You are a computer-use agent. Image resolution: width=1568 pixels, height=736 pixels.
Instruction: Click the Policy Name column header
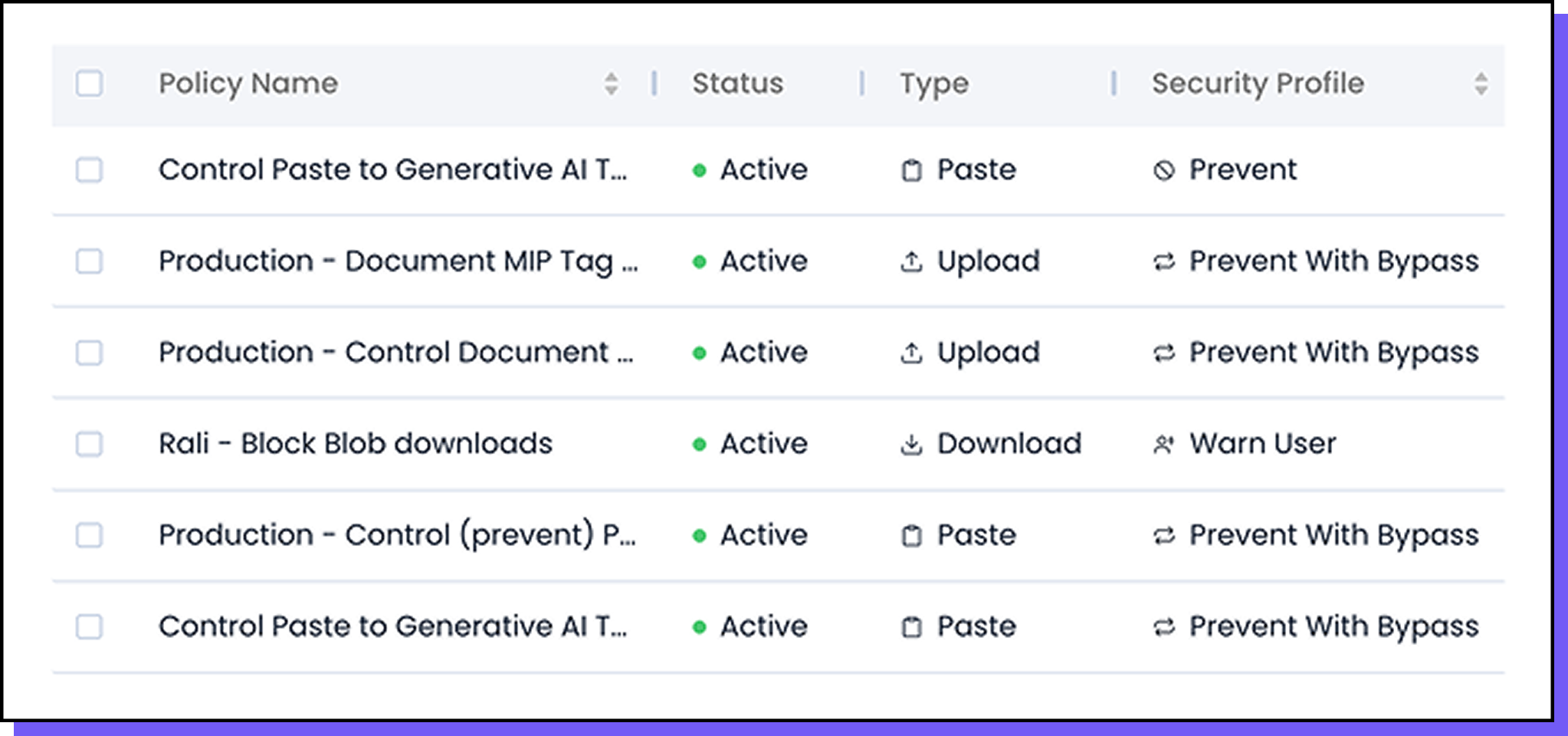click(x=248, y=84)
